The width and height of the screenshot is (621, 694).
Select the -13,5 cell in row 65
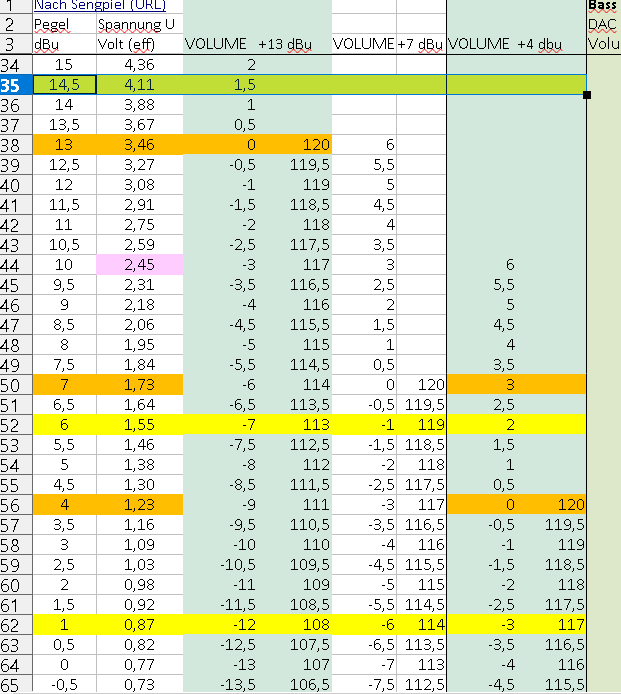point(220,685)
